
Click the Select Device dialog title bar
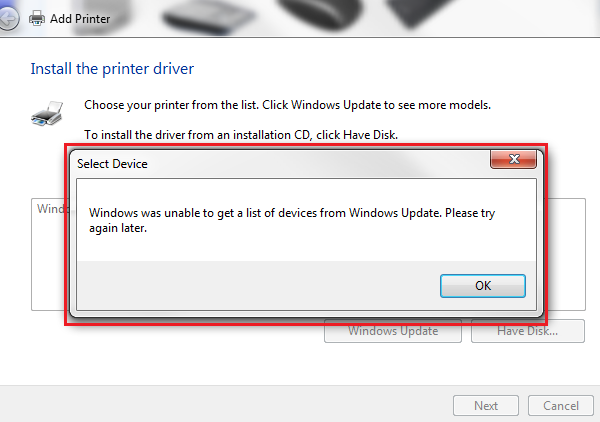click(279, 164)
